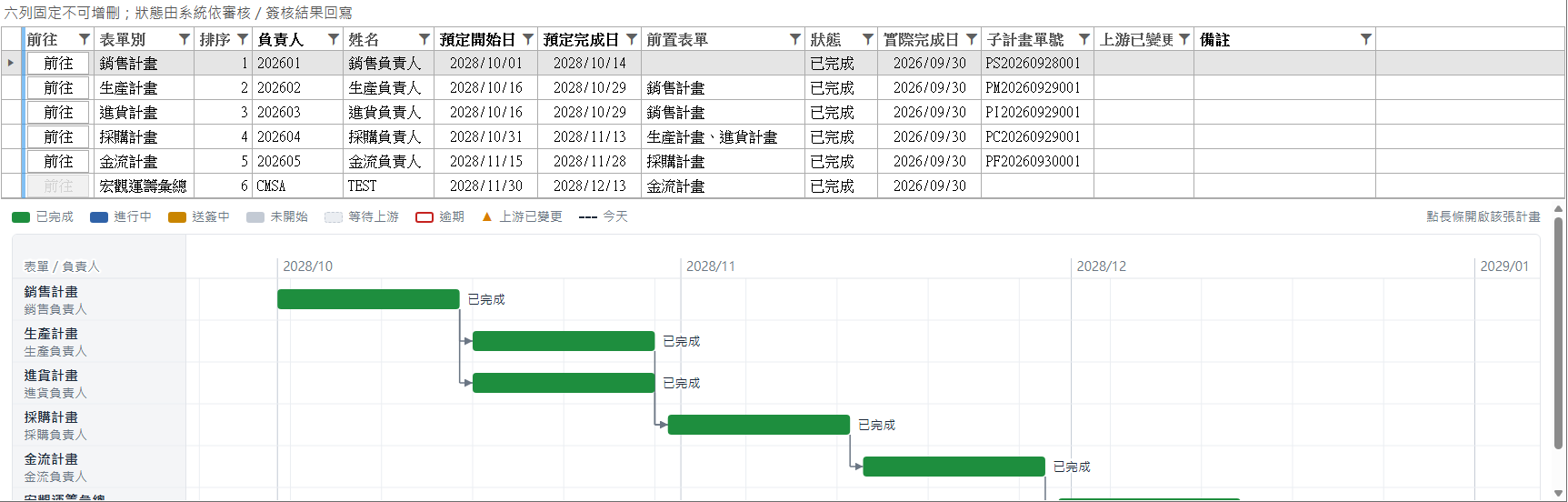1568x502 pixels.
Task: Click the Gantt scrollbar down arrow
Action: (x=1559, y=495)
